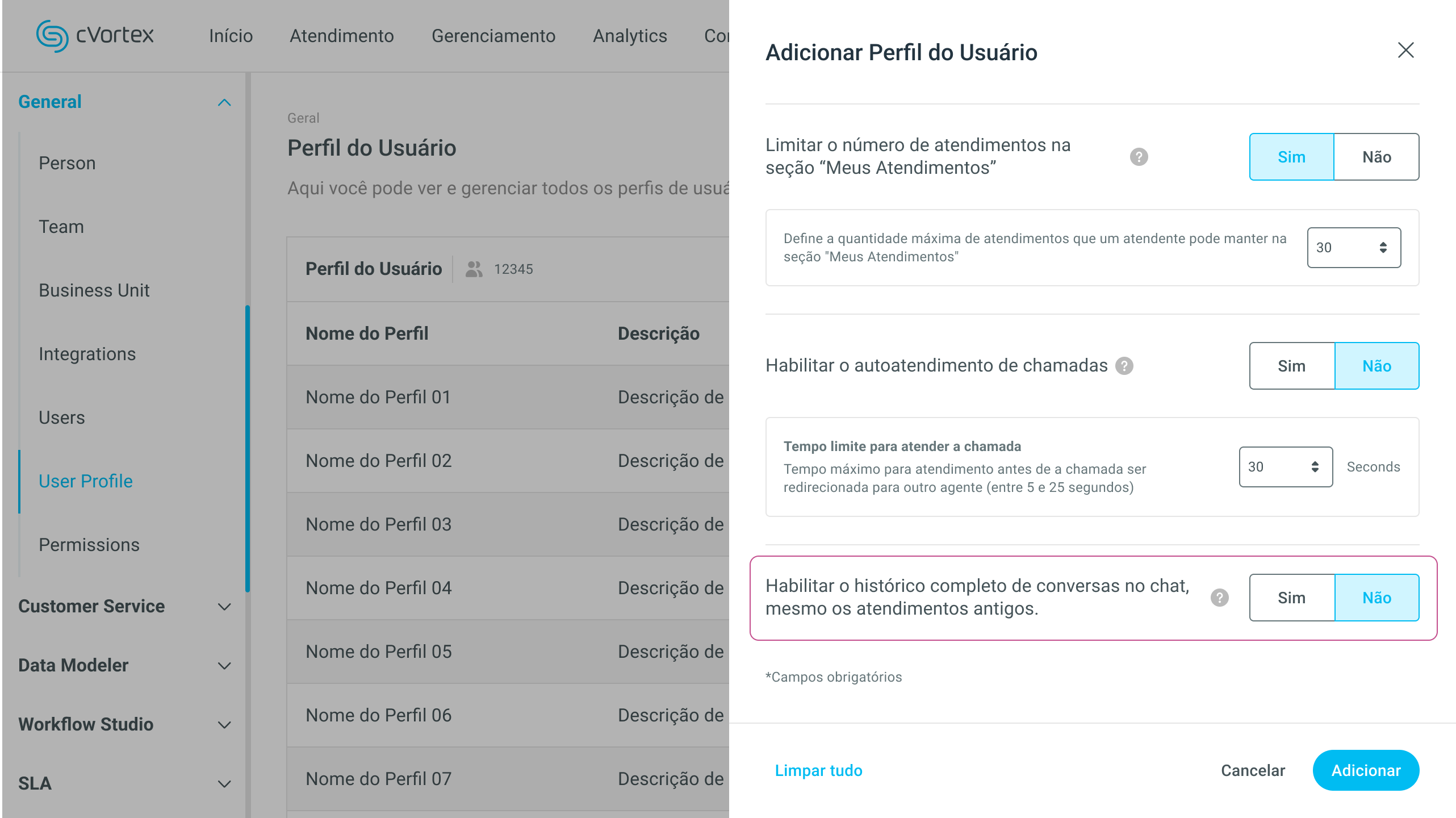Viewport: 1456px width, 818px height.
Task: Expand the Customer Service section
Action: (224, 607)
